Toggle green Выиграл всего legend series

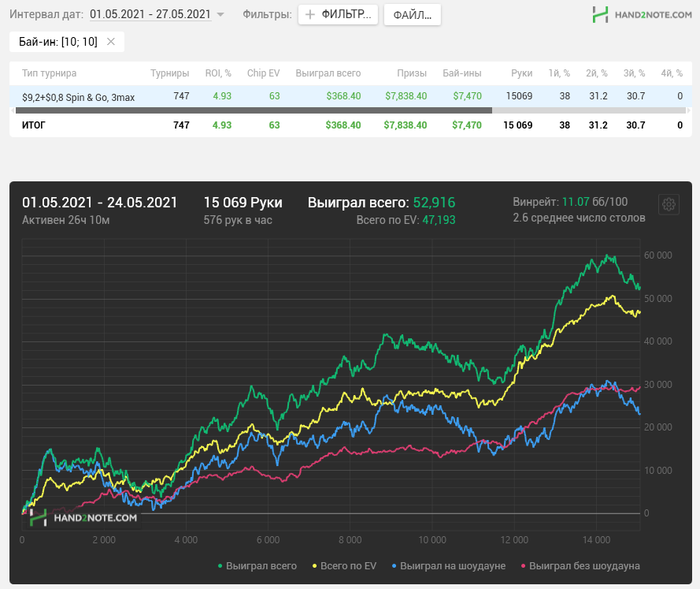tap(257, 566)
